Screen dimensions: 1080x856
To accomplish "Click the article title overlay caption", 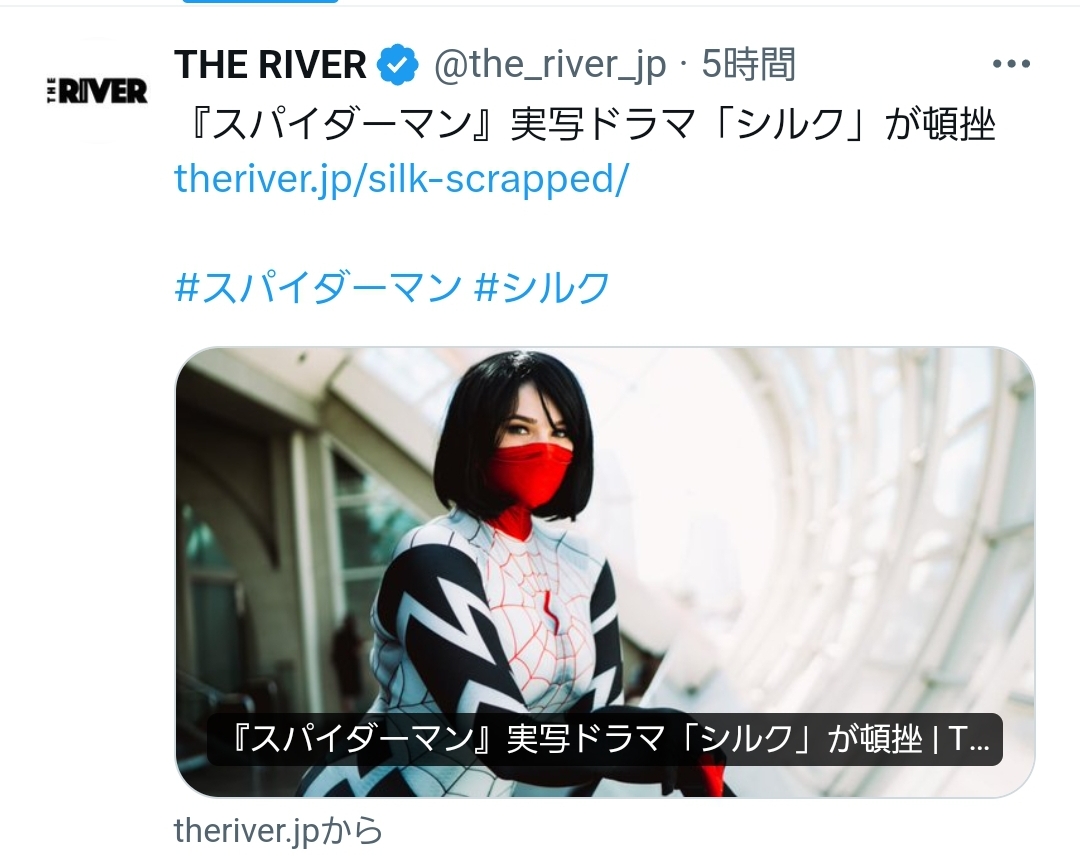I will pos(605,740).
